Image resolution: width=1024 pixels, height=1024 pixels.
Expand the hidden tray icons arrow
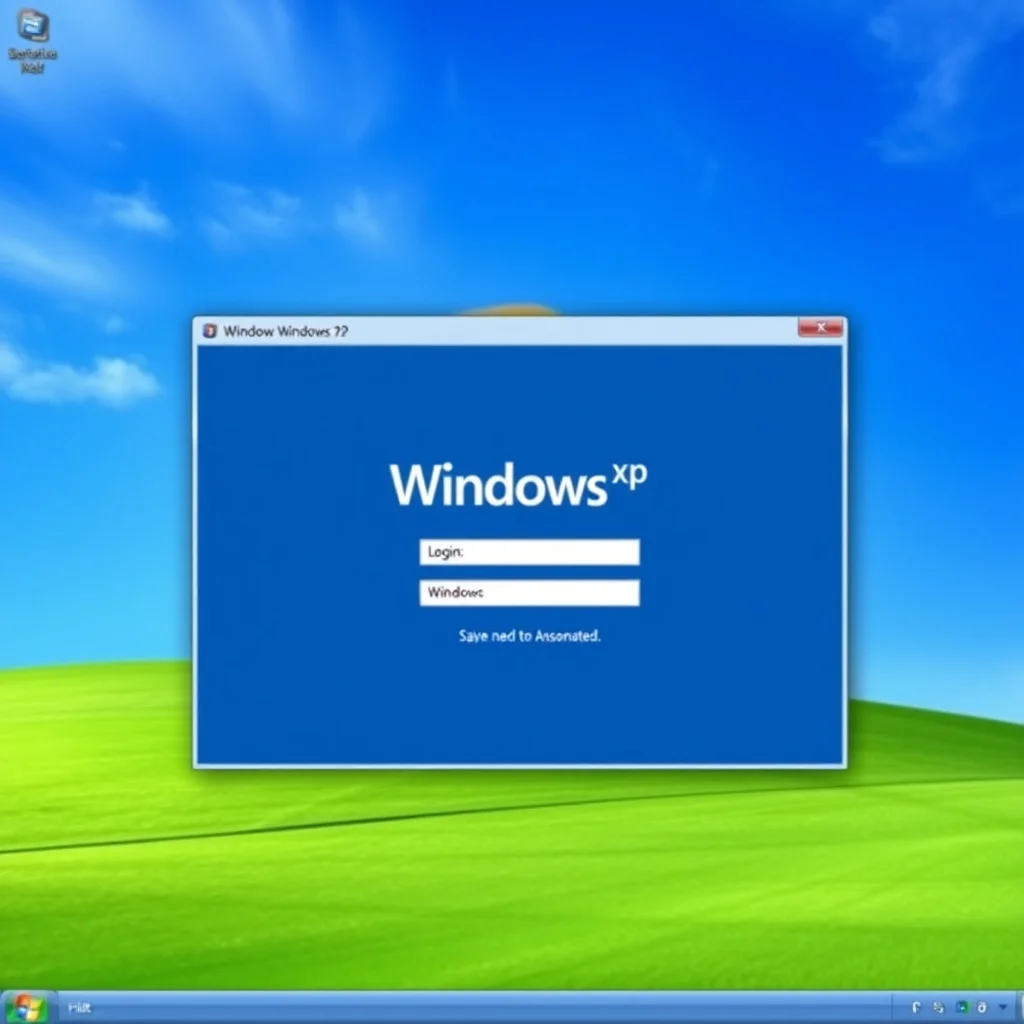tap(1002, 1008)
